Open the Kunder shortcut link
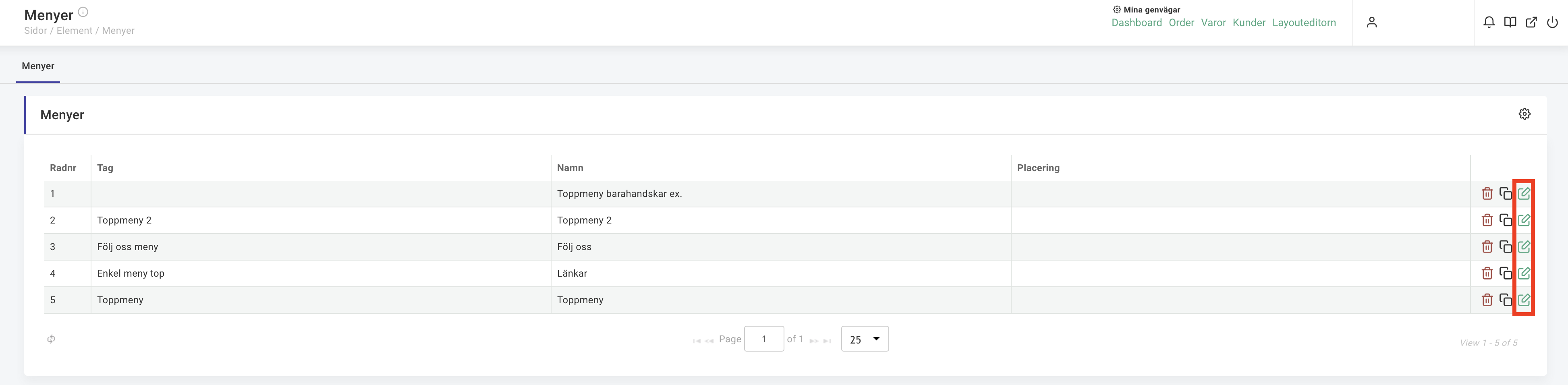This screenshot has width=1568, height=385. (1249, 23)
